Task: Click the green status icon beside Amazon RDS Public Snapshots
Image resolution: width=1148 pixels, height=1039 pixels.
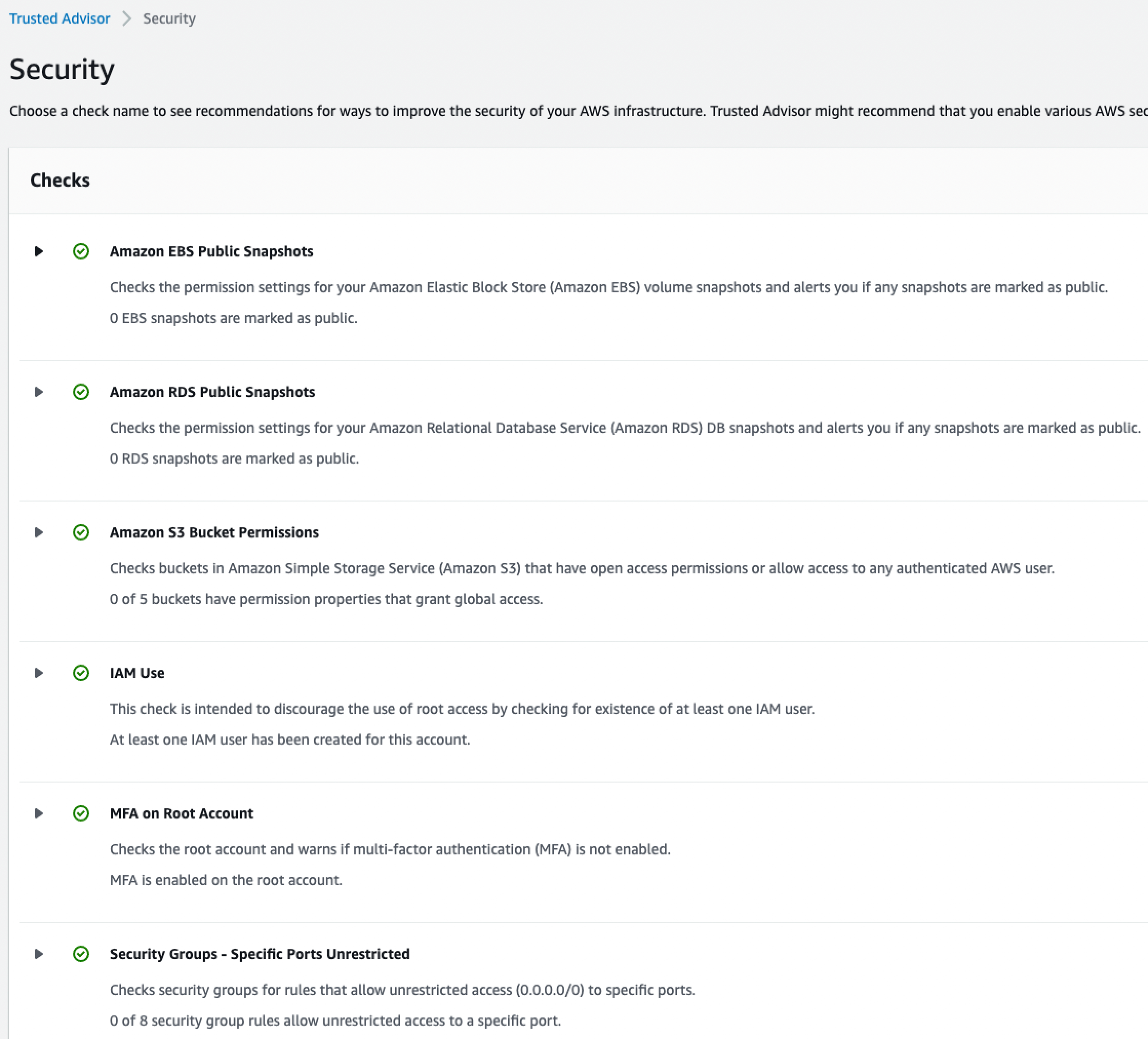Action: pyautogui.click(x=81, y=392)
